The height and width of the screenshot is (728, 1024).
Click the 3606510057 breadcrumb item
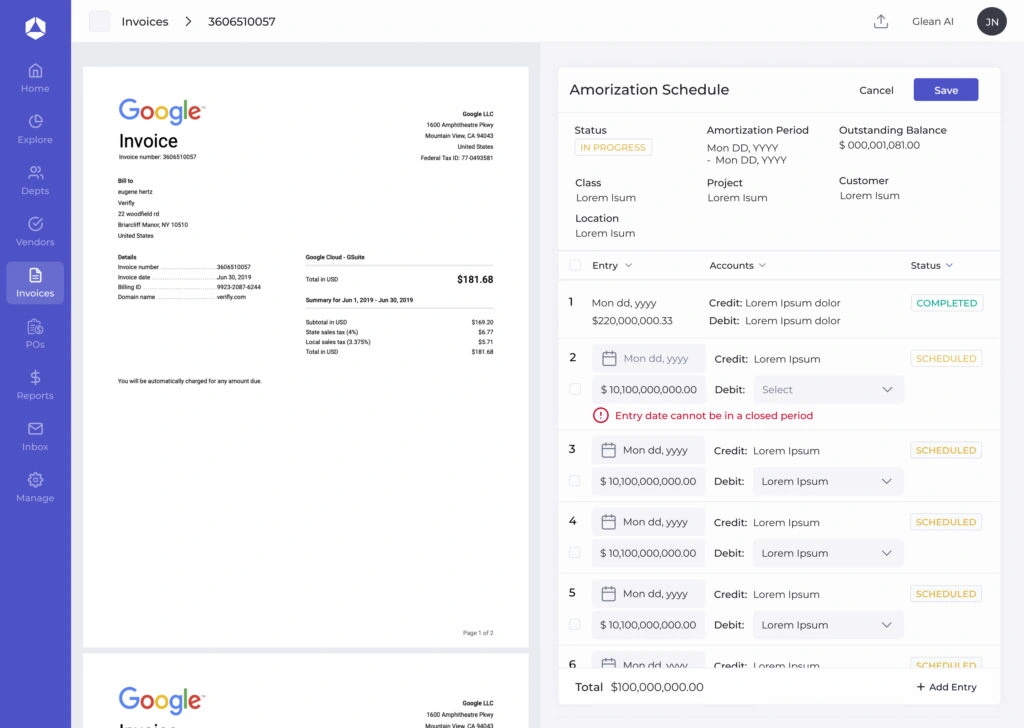coord(242,22)
